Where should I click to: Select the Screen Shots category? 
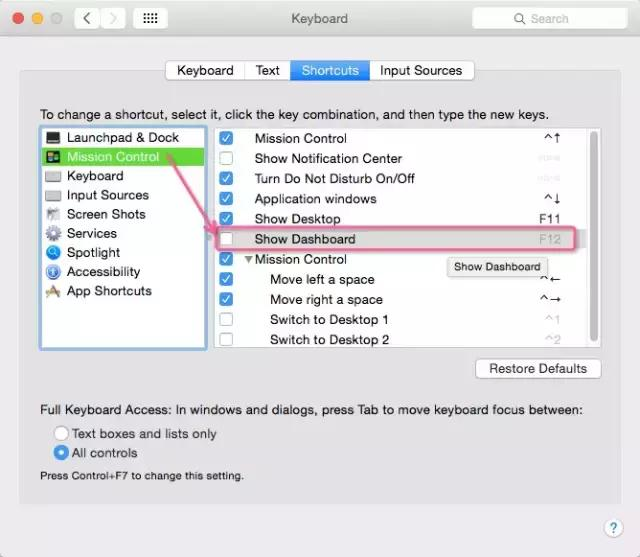[x=123, y=214]
